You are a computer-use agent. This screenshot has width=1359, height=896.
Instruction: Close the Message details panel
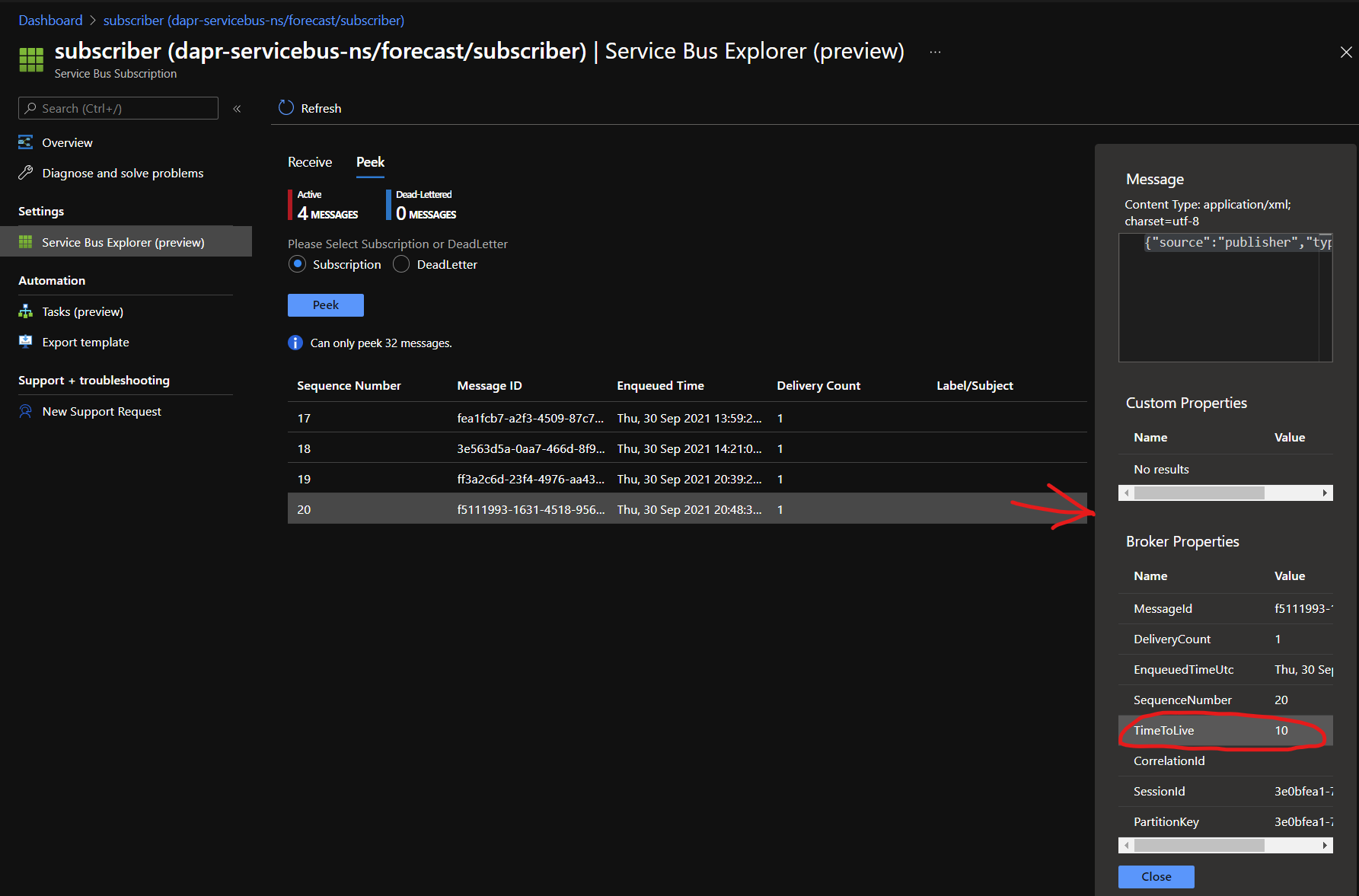(1156, 877)
